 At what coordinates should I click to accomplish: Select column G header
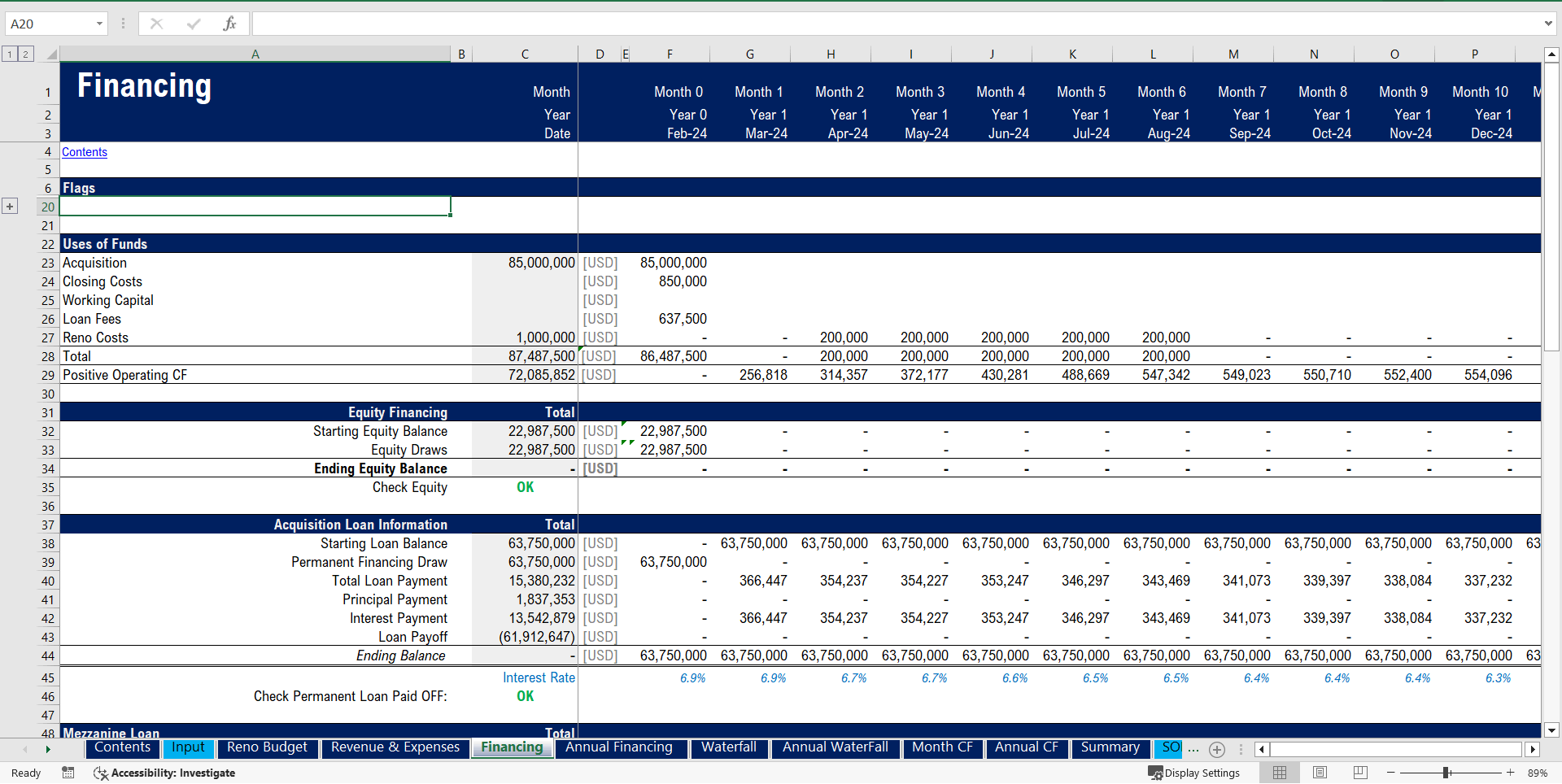(749, 54)
